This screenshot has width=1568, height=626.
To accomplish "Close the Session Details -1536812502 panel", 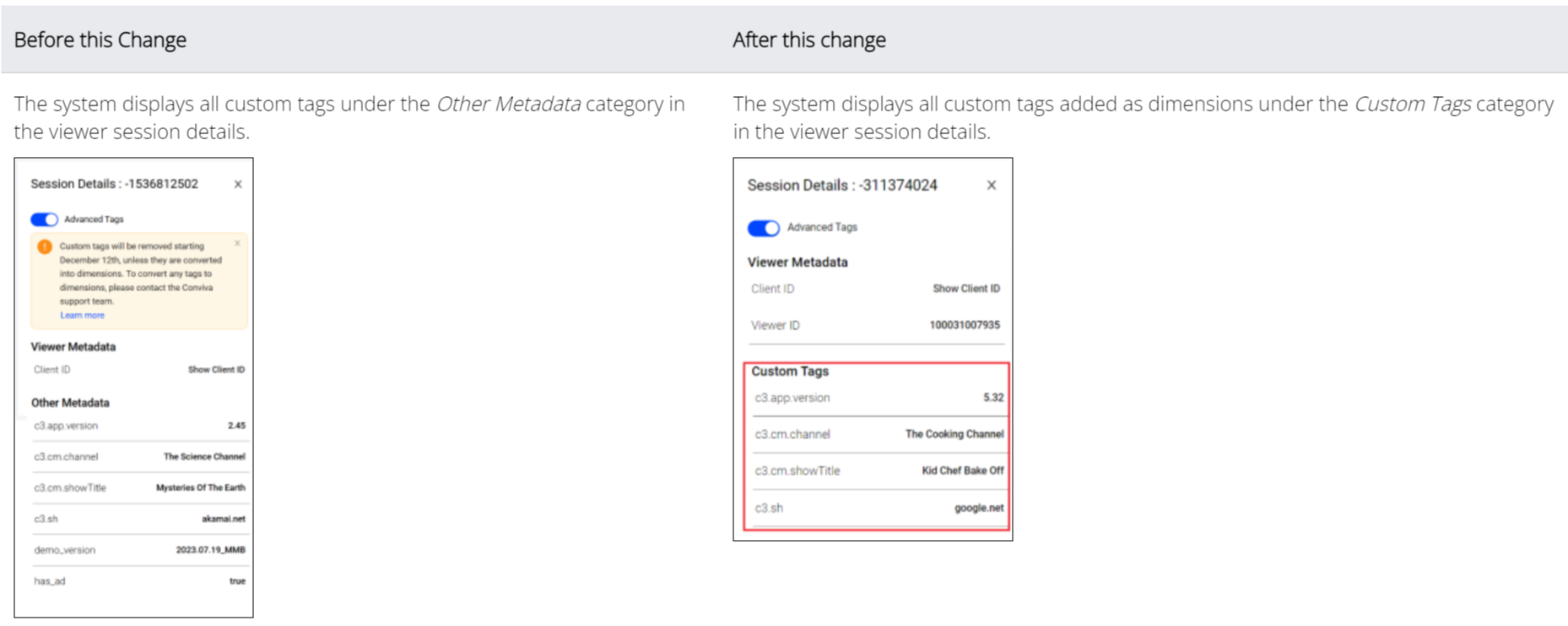I will pos(238,184).
